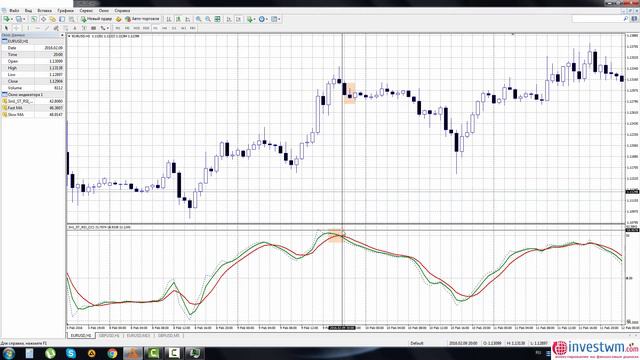Switch to M15 timeframe
Screen dimensions: 640x360
136,28
